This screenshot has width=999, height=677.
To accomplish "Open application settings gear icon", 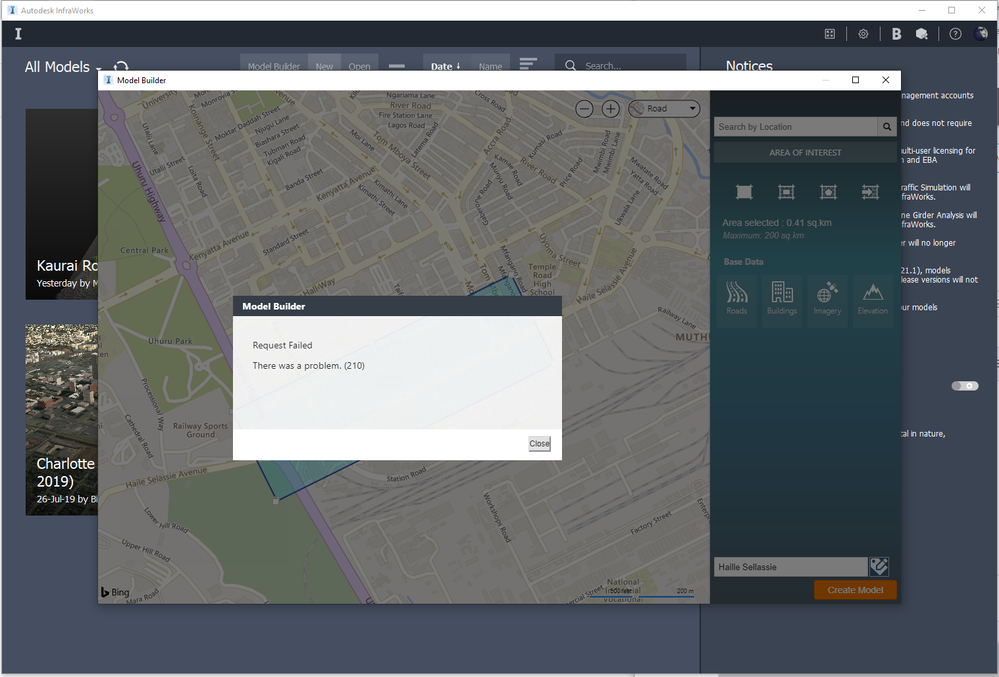I will pos(863,34).
